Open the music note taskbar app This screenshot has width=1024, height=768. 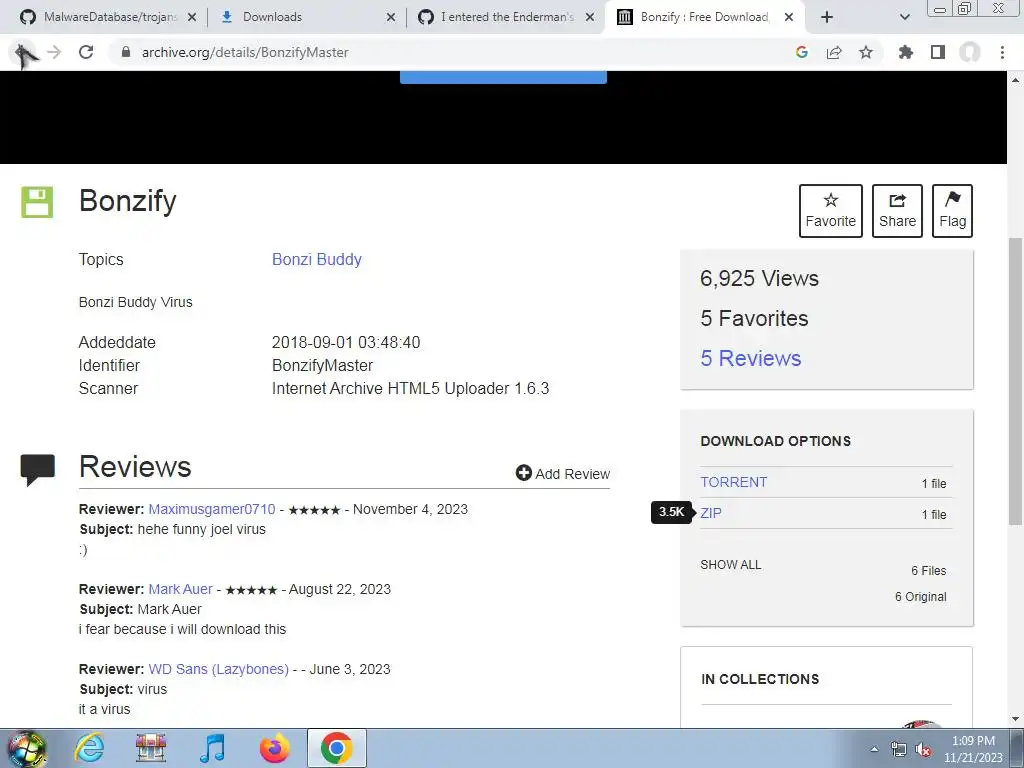(212, 748)
